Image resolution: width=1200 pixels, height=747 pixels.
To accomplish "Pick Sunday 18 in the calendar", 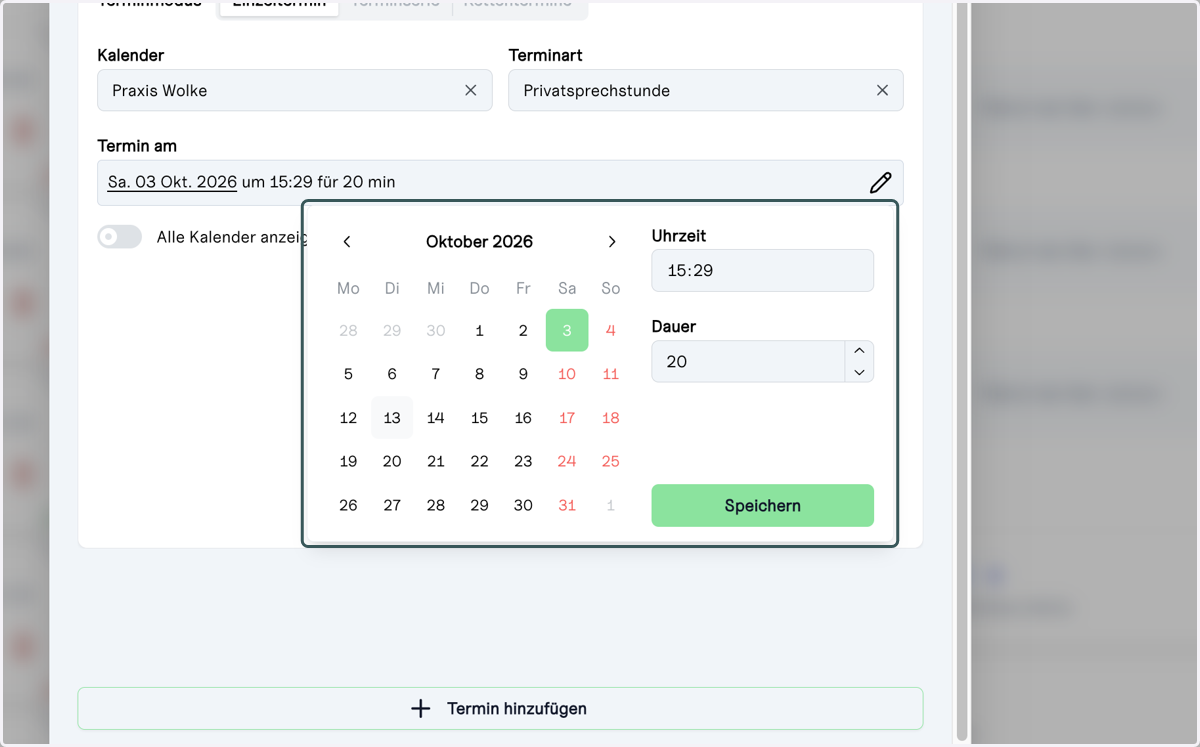I will coord(611,418).
